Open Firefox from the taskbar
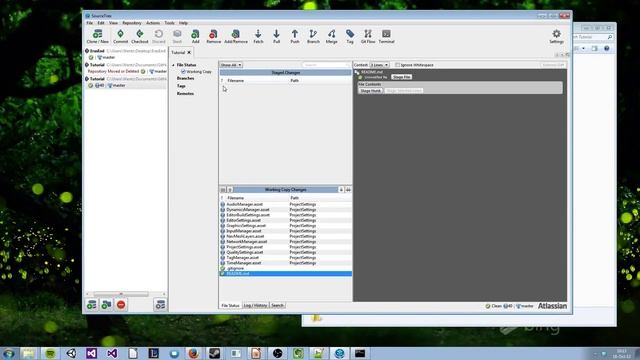640x360 pixels. pyautogui.click(x=194, y=353)
